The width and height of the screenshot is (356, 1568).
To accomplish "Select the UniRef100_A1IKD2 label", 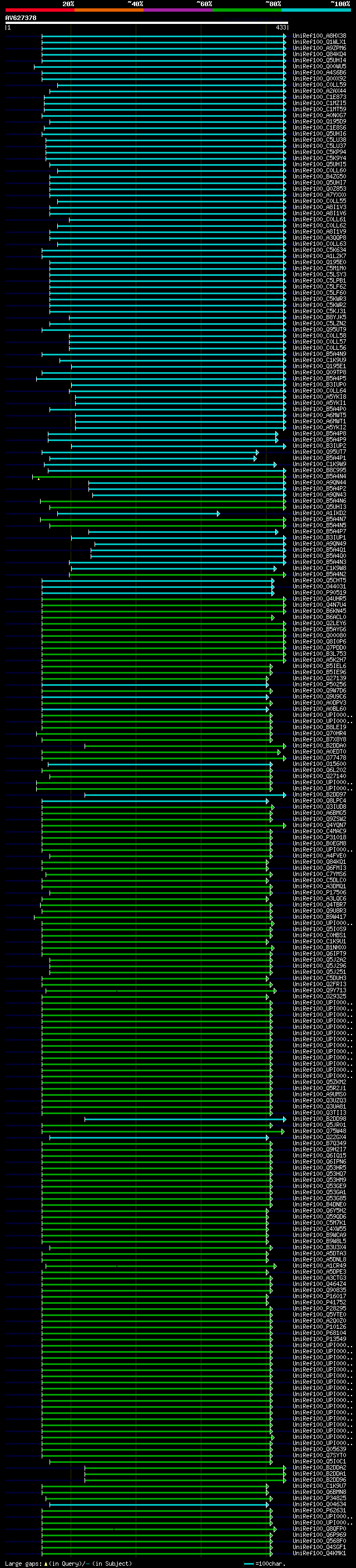I will tap(319, 514).
